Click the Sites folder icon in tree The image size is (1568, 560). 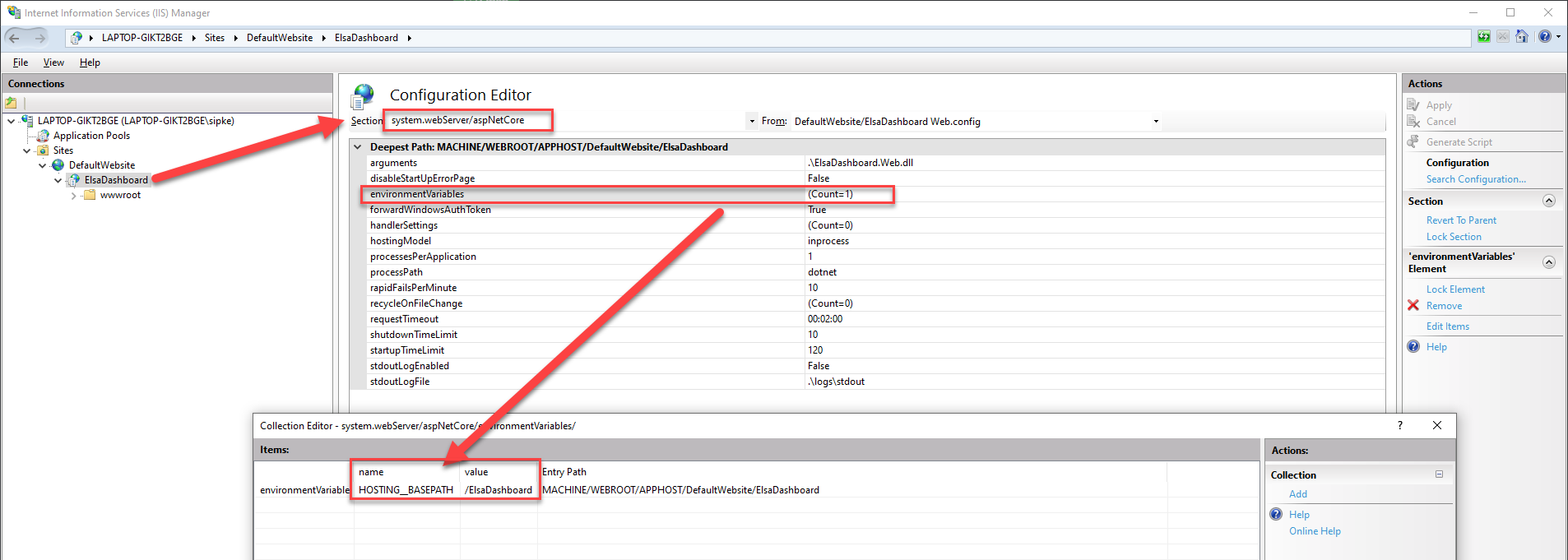tap(43, 150)
